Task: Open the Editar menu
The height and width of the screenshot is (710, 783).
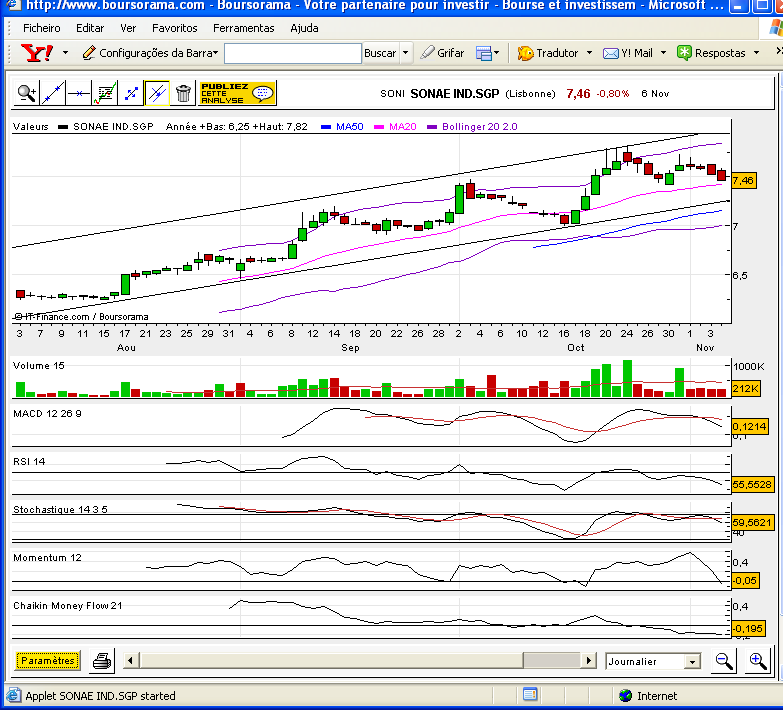Action: point(90,28)
